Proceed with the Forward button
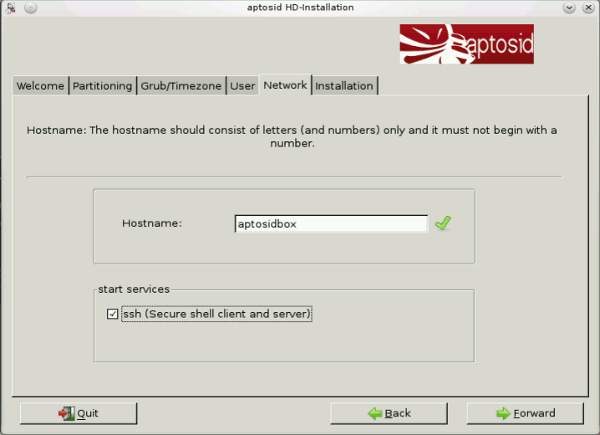 click(x=524, y=413)
